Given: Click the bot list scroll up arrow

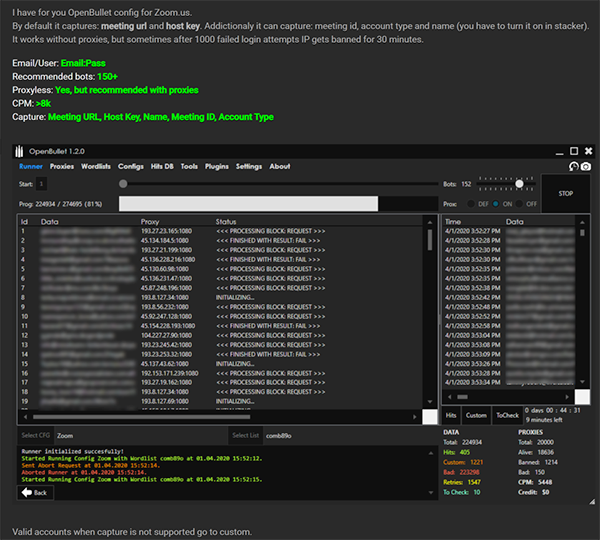Looking at the screenshot, I should [430, 222].
